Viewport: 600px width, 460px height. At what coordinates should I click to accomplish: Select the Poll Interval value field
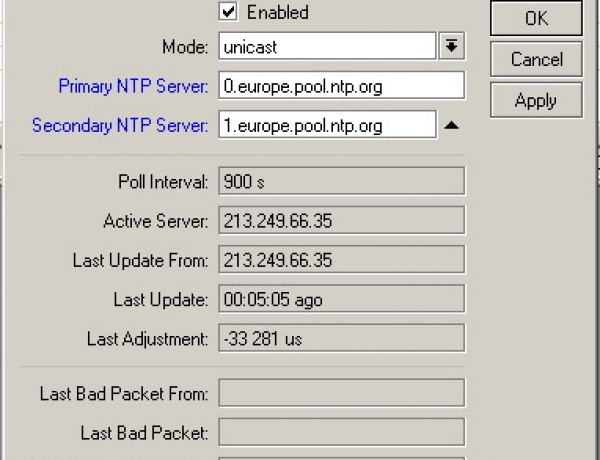pos(341,181)
